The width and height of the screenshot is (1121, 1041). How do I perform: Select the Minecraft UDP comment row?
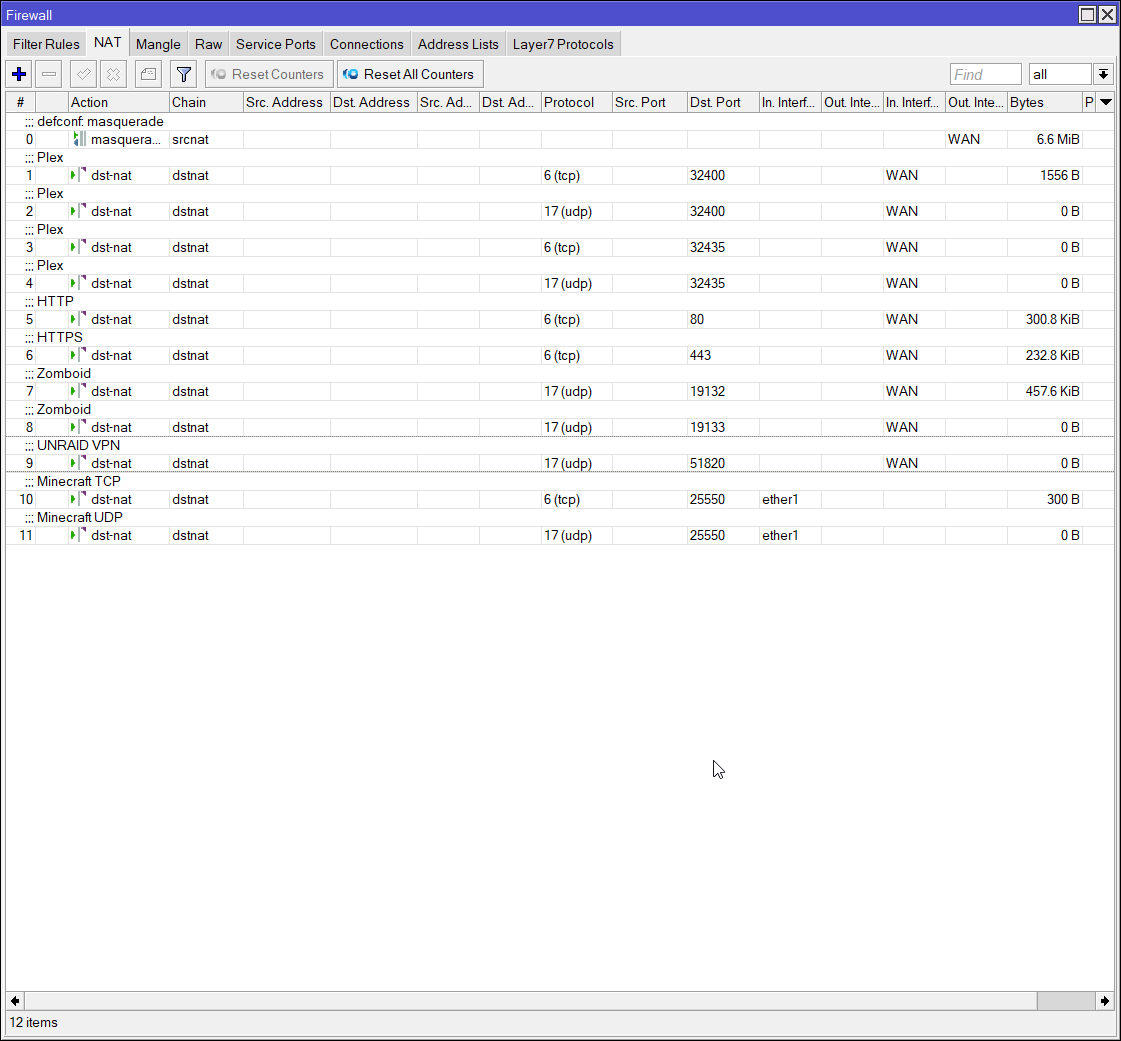point(560,517)
